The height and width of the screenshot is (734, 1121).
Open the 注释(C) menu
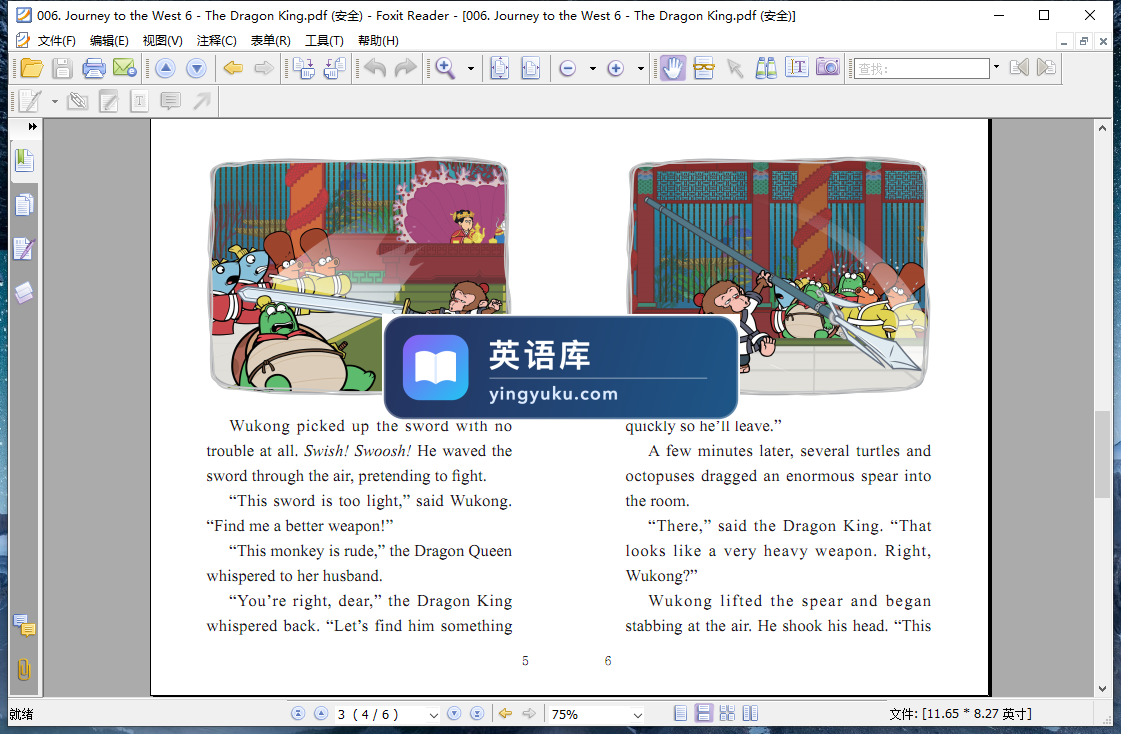pos(217,41)
